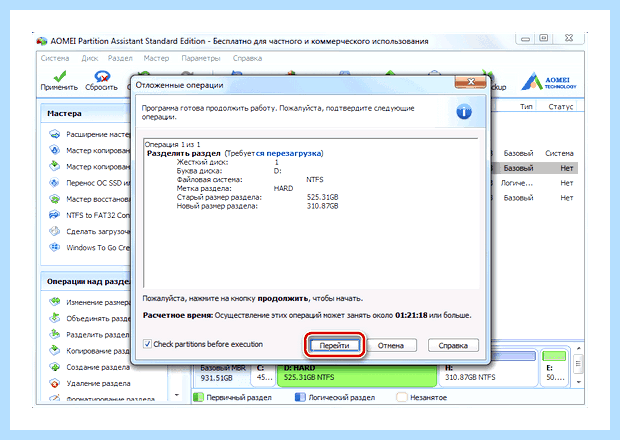The height and width of the screenshot is (440, 620).
Task: Click the Первичный раздел green legend swatch
Action: coord(198,397)
